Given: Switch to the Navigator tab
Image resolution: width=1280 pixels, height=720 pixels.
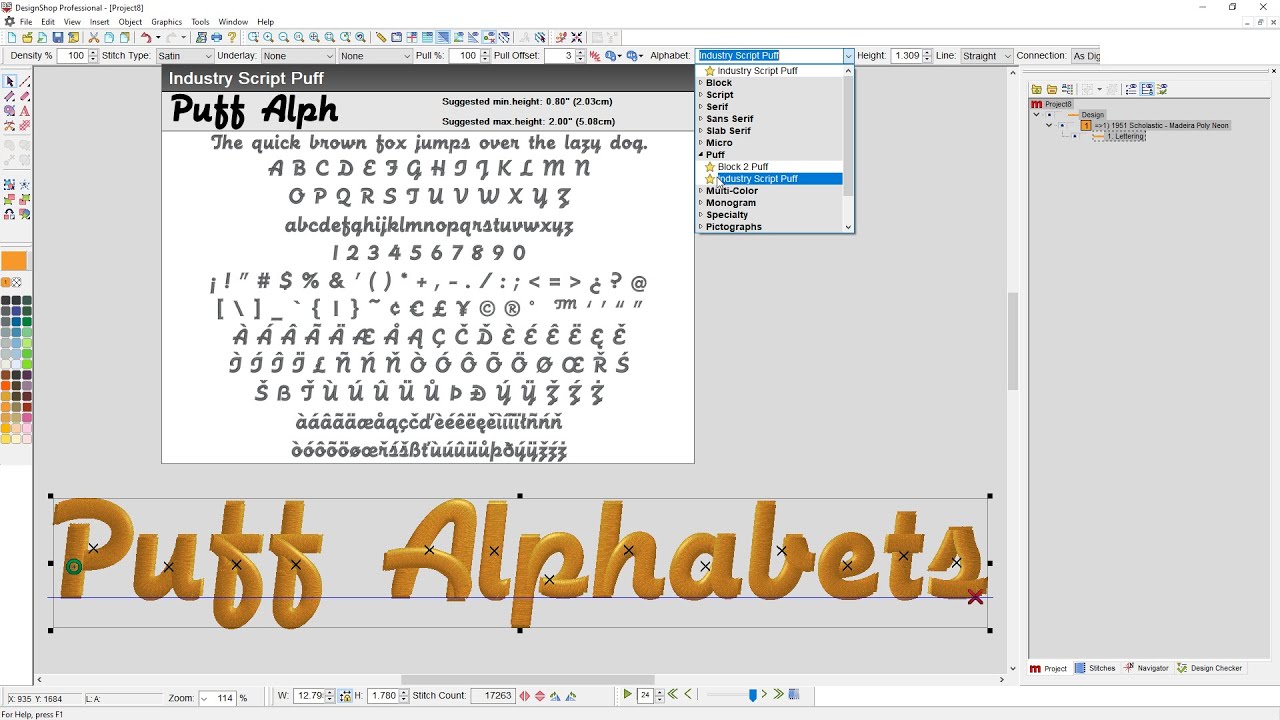Looking at the screenshot, I should 1147,668.
